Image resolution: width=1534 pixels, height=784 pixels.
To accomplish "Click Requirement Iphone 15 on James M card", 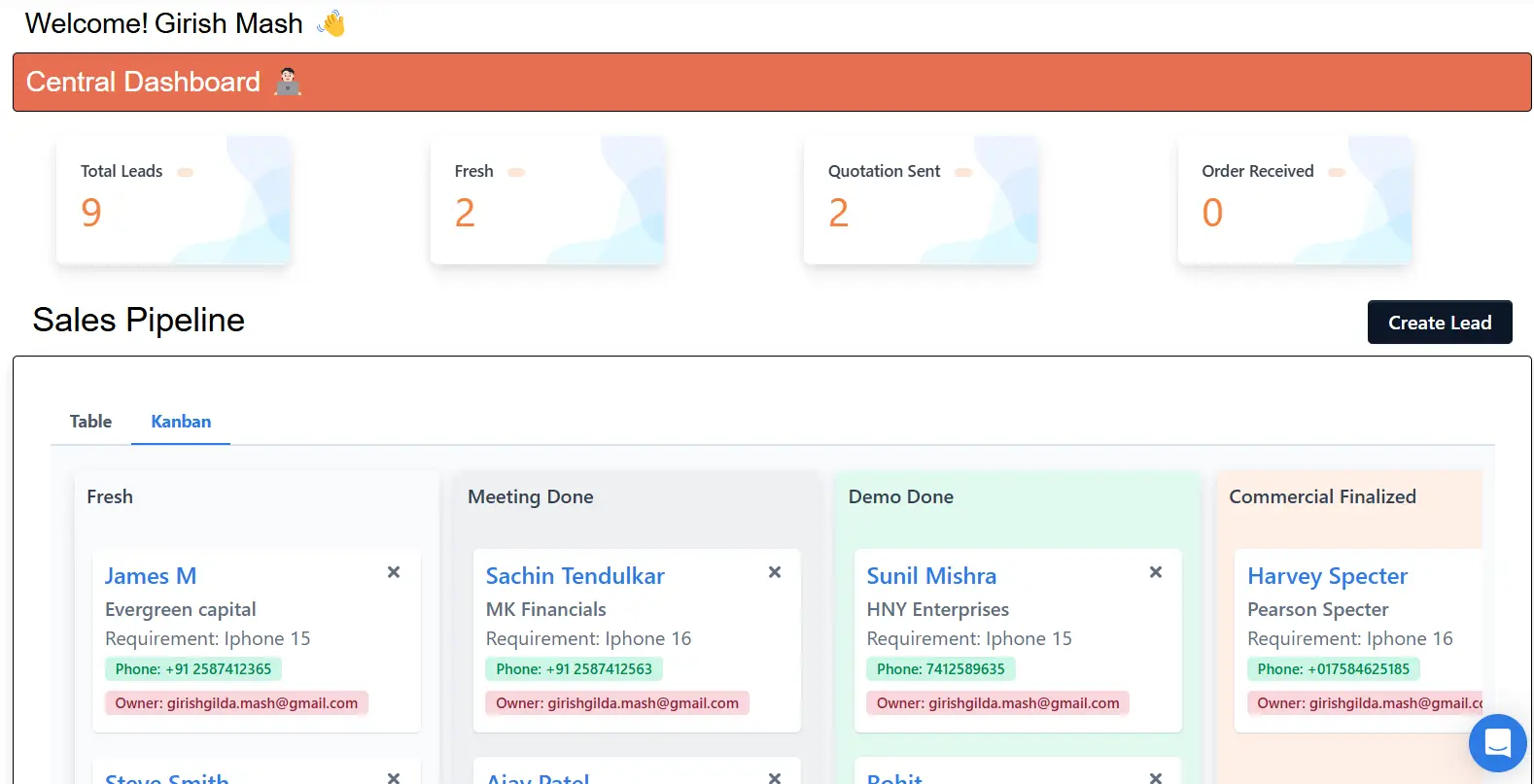I will pyautogui.click(x=208, y=638).
